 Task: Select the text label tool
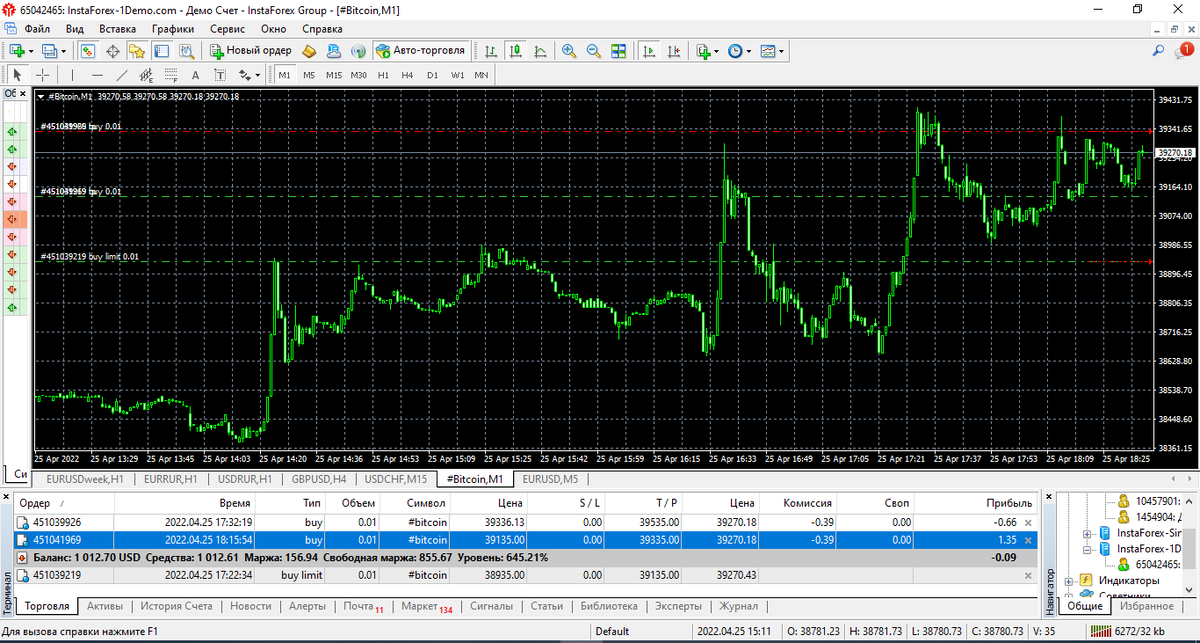[219, 74]
